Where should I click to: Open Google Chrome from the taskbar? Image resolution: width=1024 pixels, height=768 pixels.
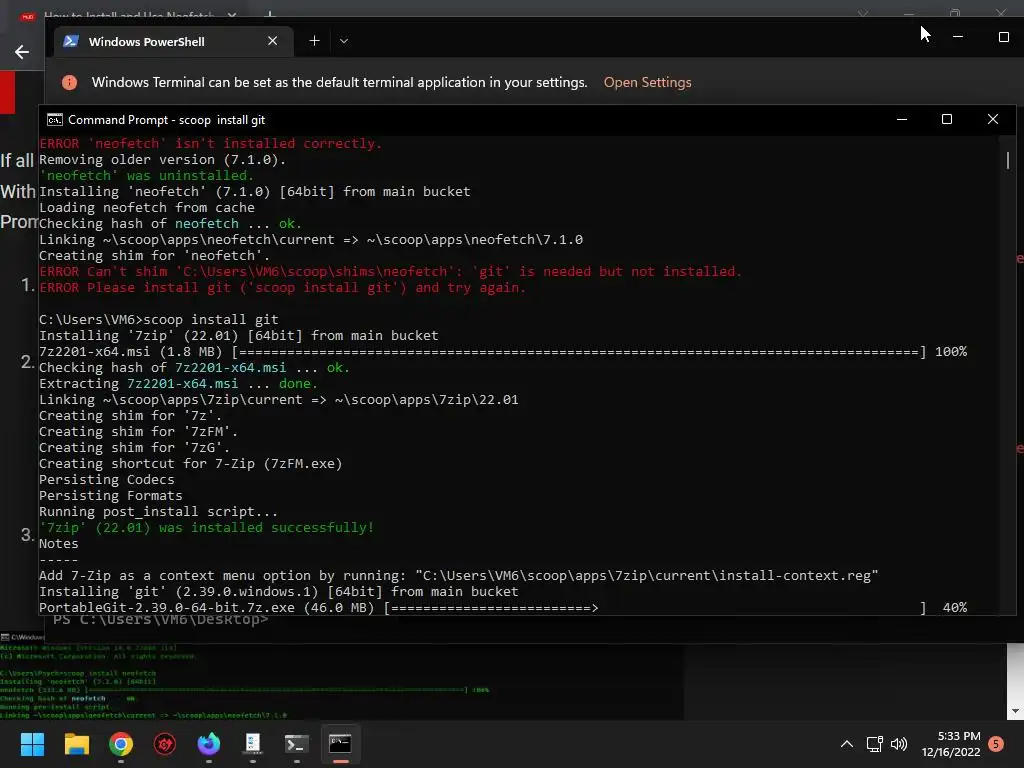coord(121,744)
